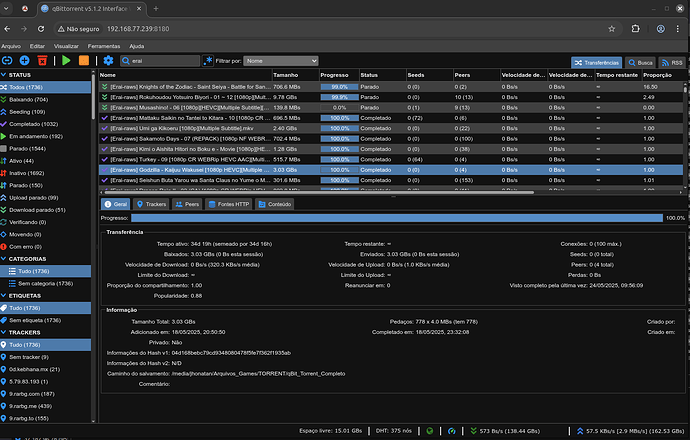This screenshot has width=690, height=440.
Task: Collapse the TRACKERS section chevron
Action: [x=4, y=332]
